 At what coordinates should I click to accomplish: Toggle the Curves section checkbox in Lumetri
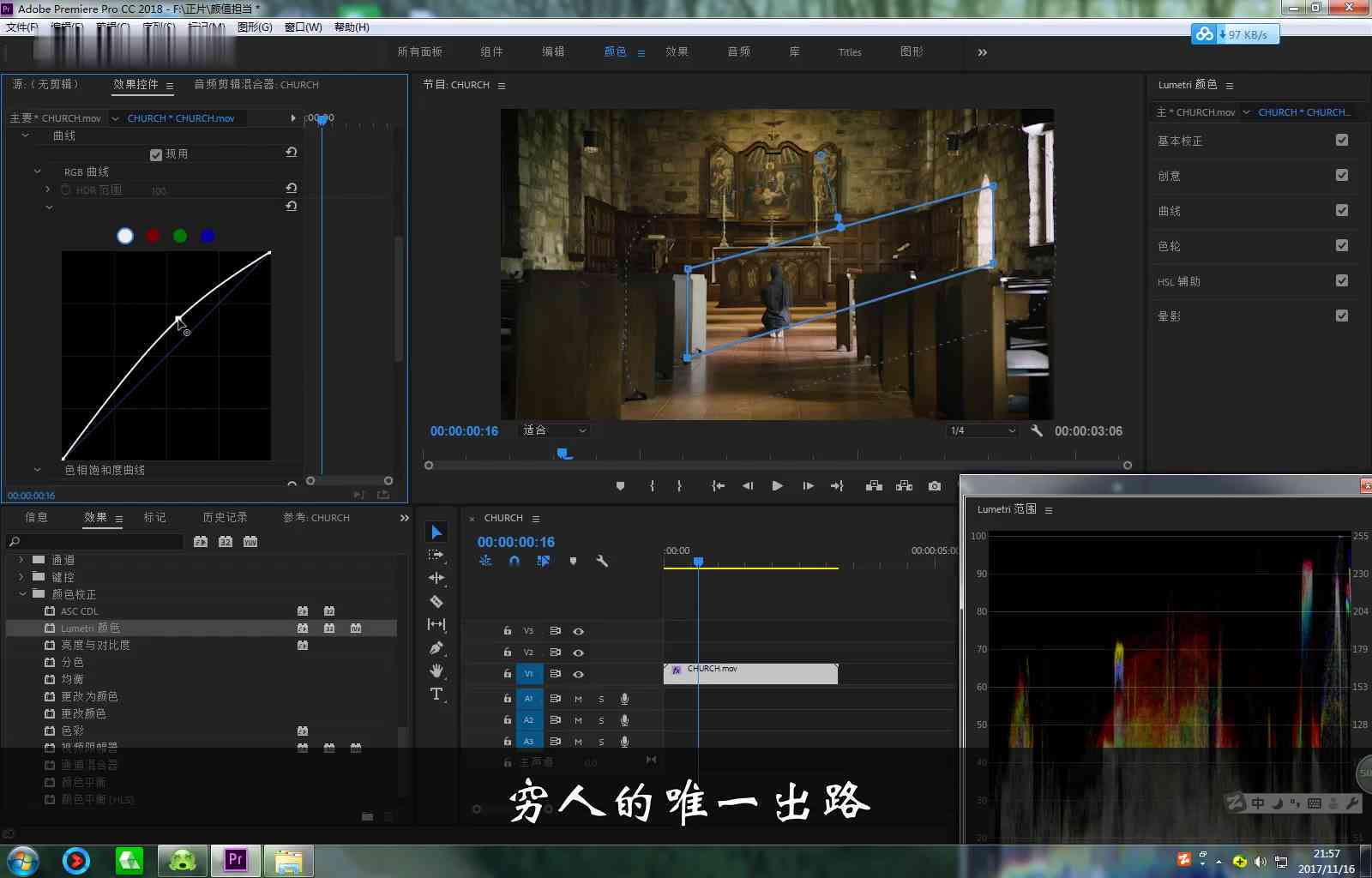(1342, 210)
